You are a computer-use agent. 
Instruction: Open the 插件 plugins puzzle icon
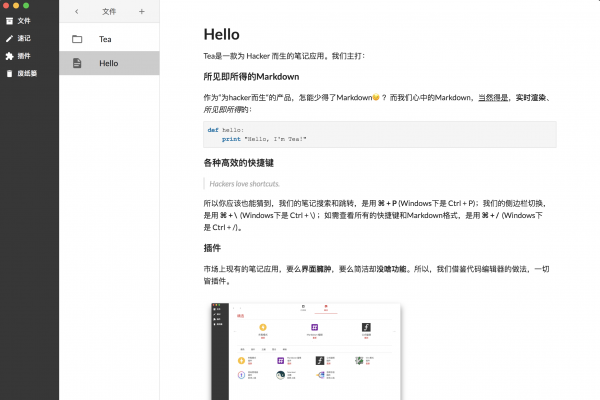10,56
